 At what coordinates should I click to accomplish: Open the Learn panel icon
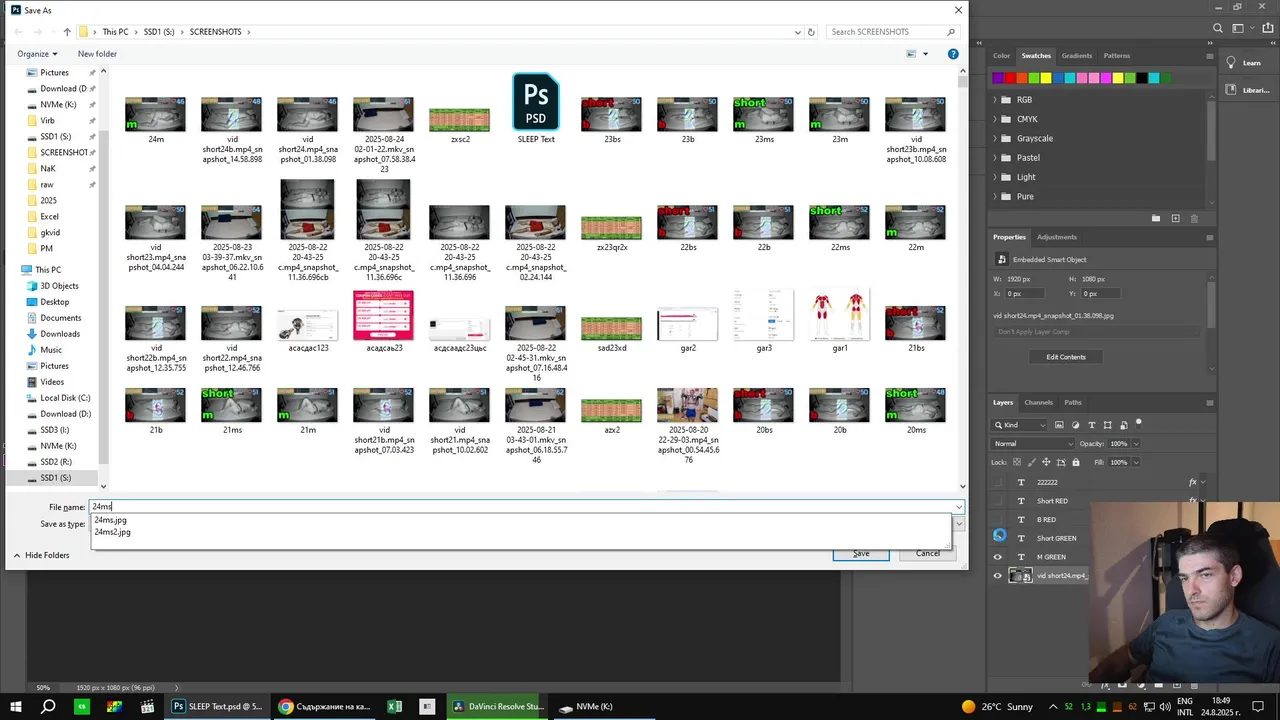pos(1231,62)
